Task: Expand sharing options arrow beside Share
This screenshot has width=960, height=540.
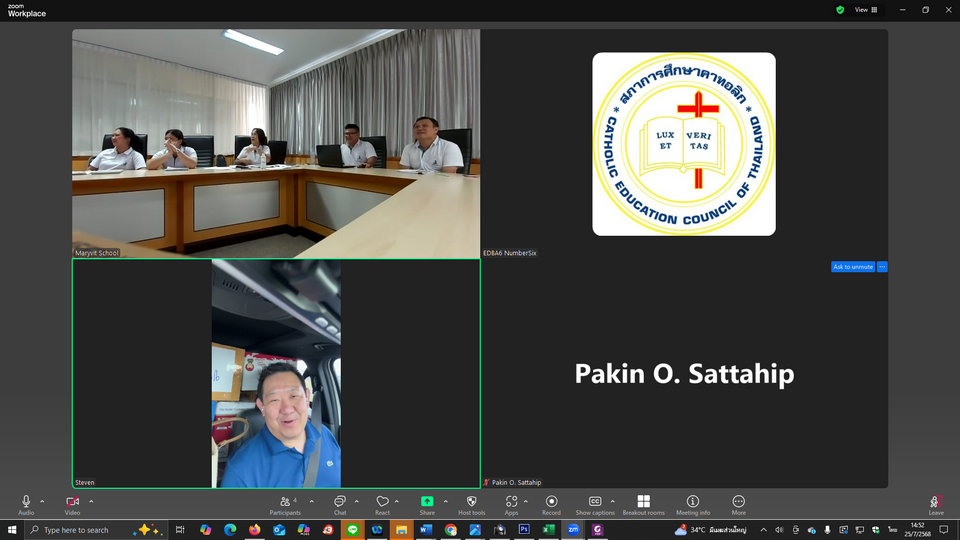Action: click(445, 501)
